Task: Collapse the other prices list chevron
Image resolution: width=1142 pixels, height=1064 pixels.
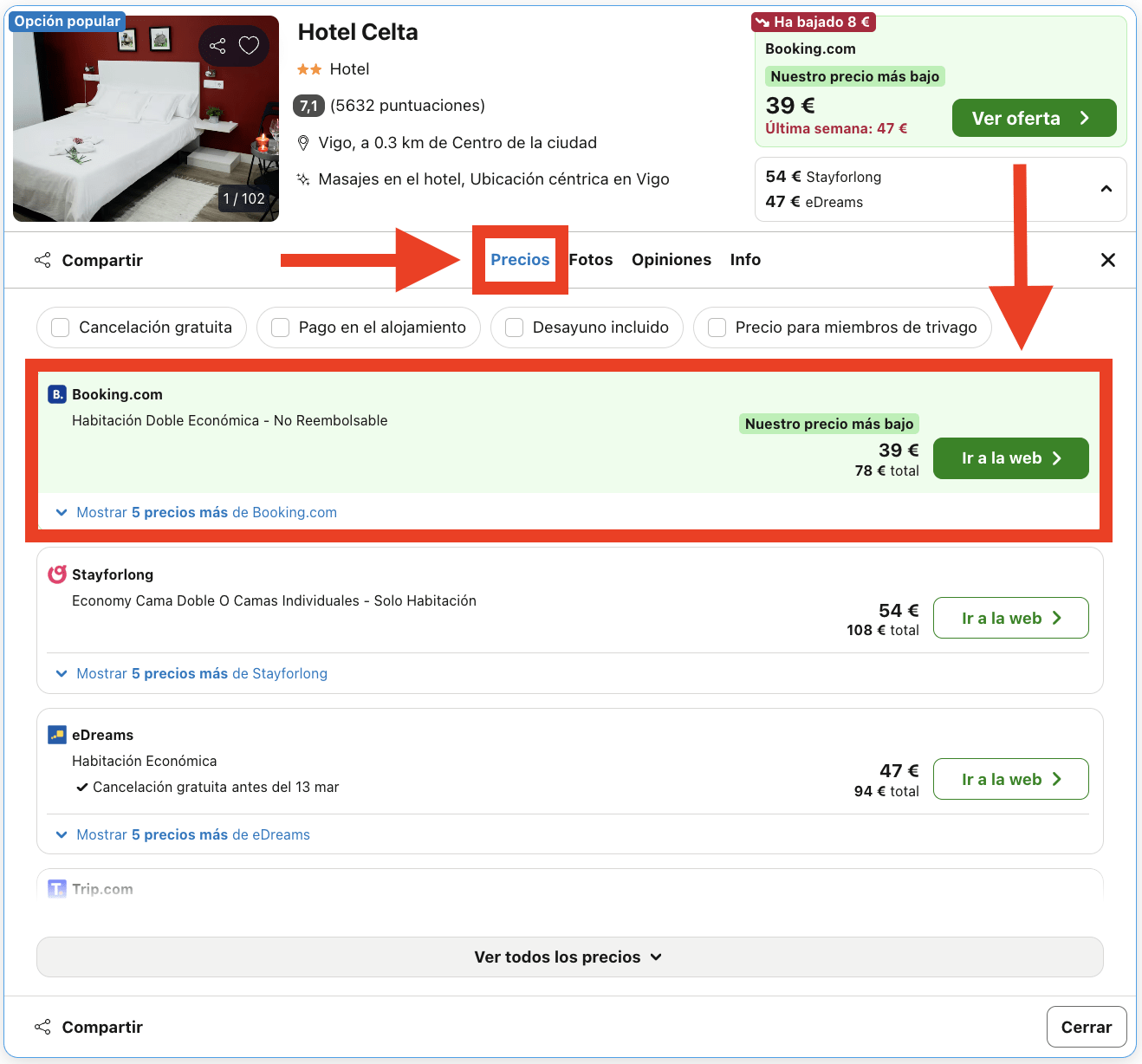Action: click(x=1106, y=189)
